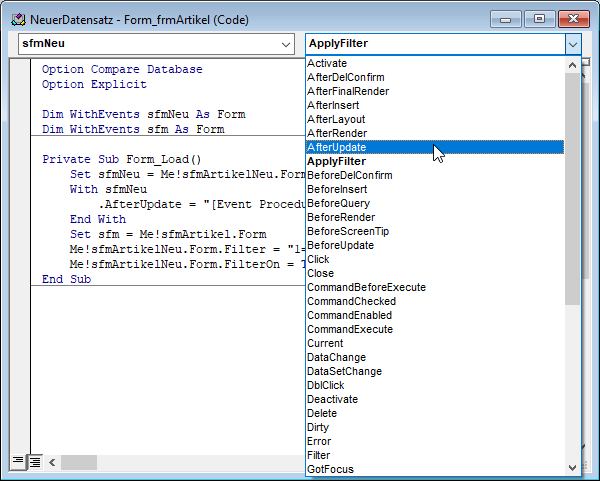Pick BeforeInsert from list
Image resolution: width=600 pixels, height=481 pixels.
point(435,189)
